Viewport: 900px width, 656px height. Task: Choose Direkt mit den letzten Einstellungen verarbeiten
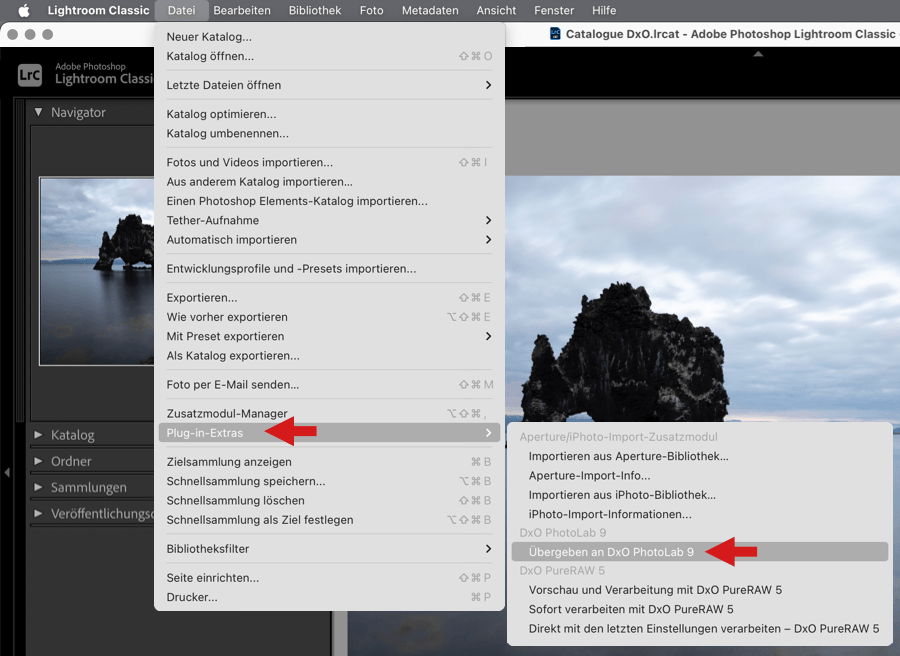click(x=700, y=628)
